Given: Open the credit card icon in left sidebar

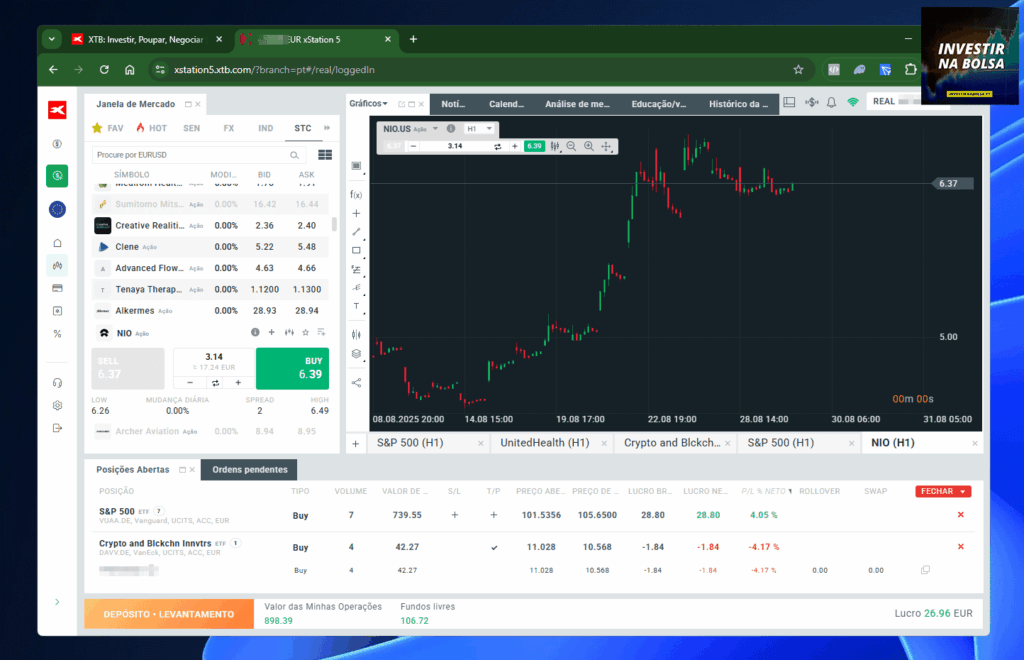Looking at the screenshot, I should point(57,288).
